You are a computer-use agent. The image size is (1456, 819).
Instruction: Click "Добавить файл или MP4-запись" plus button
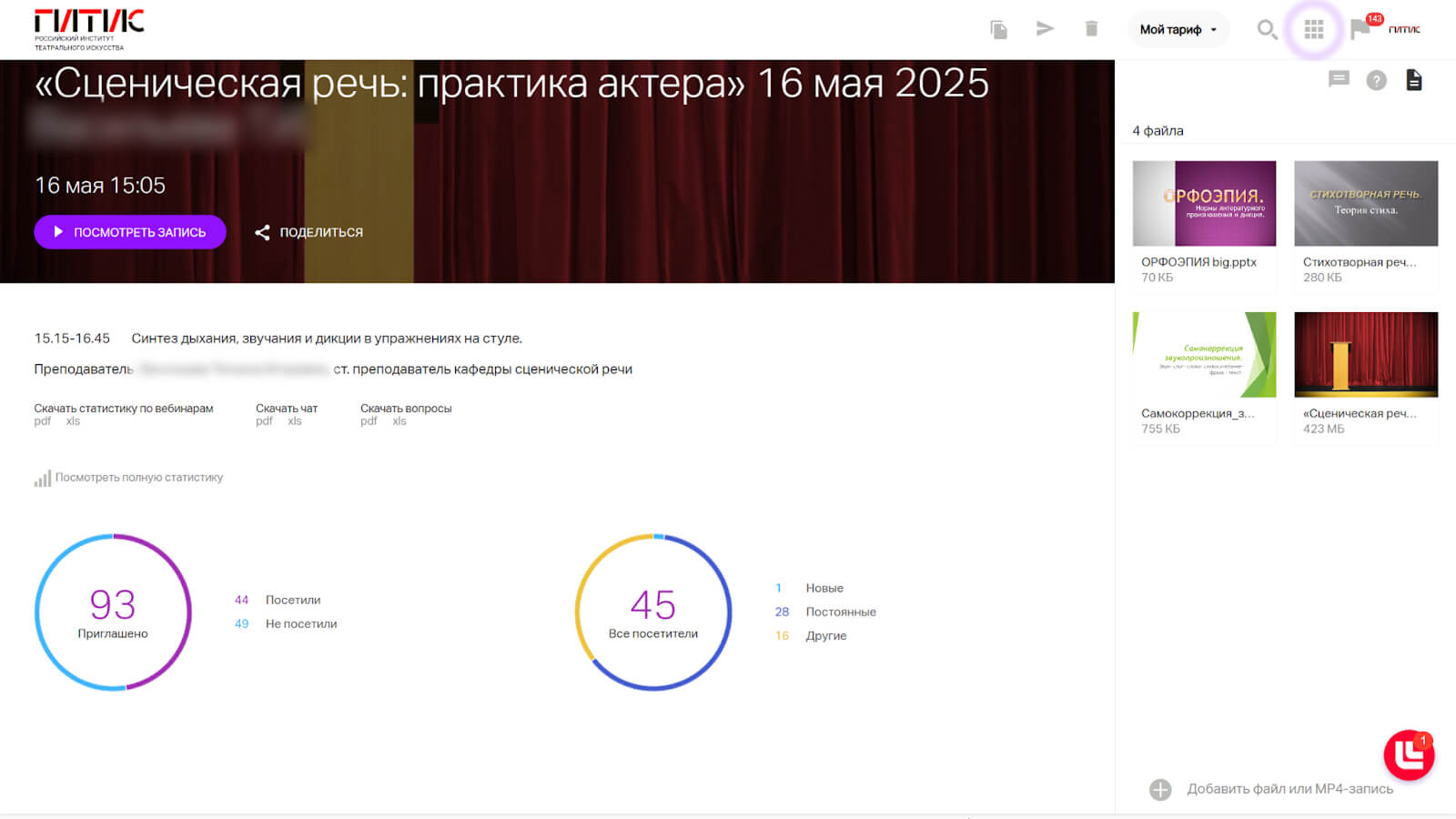(1160, 789)
